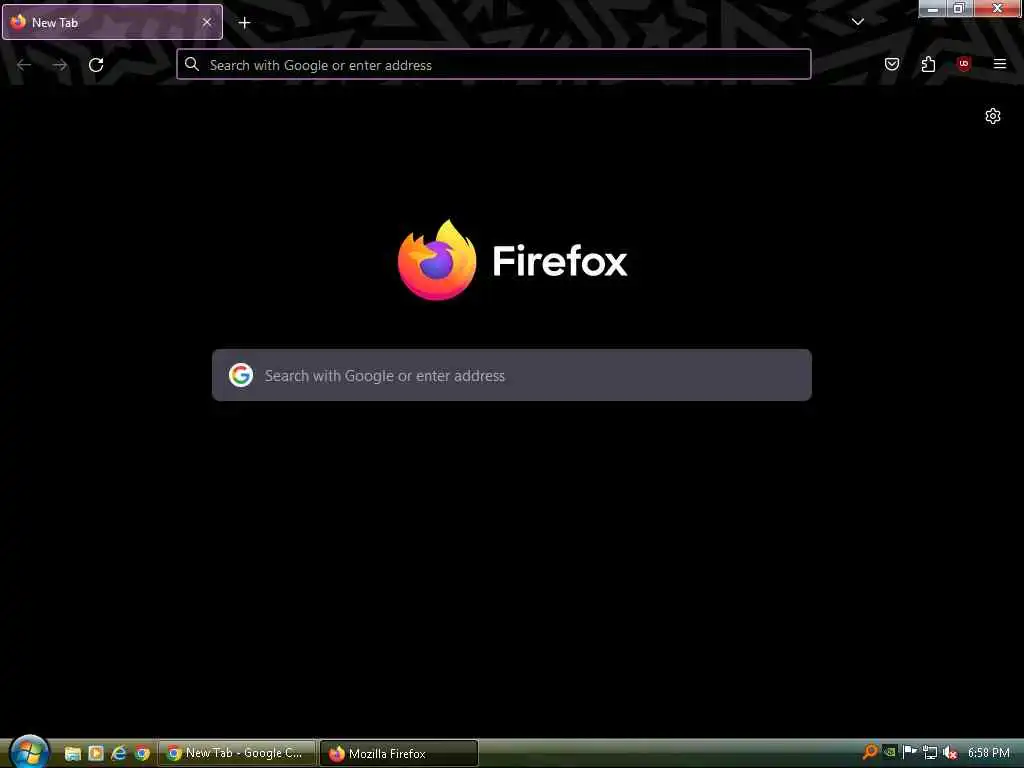Click the Google logo in search box

tap(241, 375)
